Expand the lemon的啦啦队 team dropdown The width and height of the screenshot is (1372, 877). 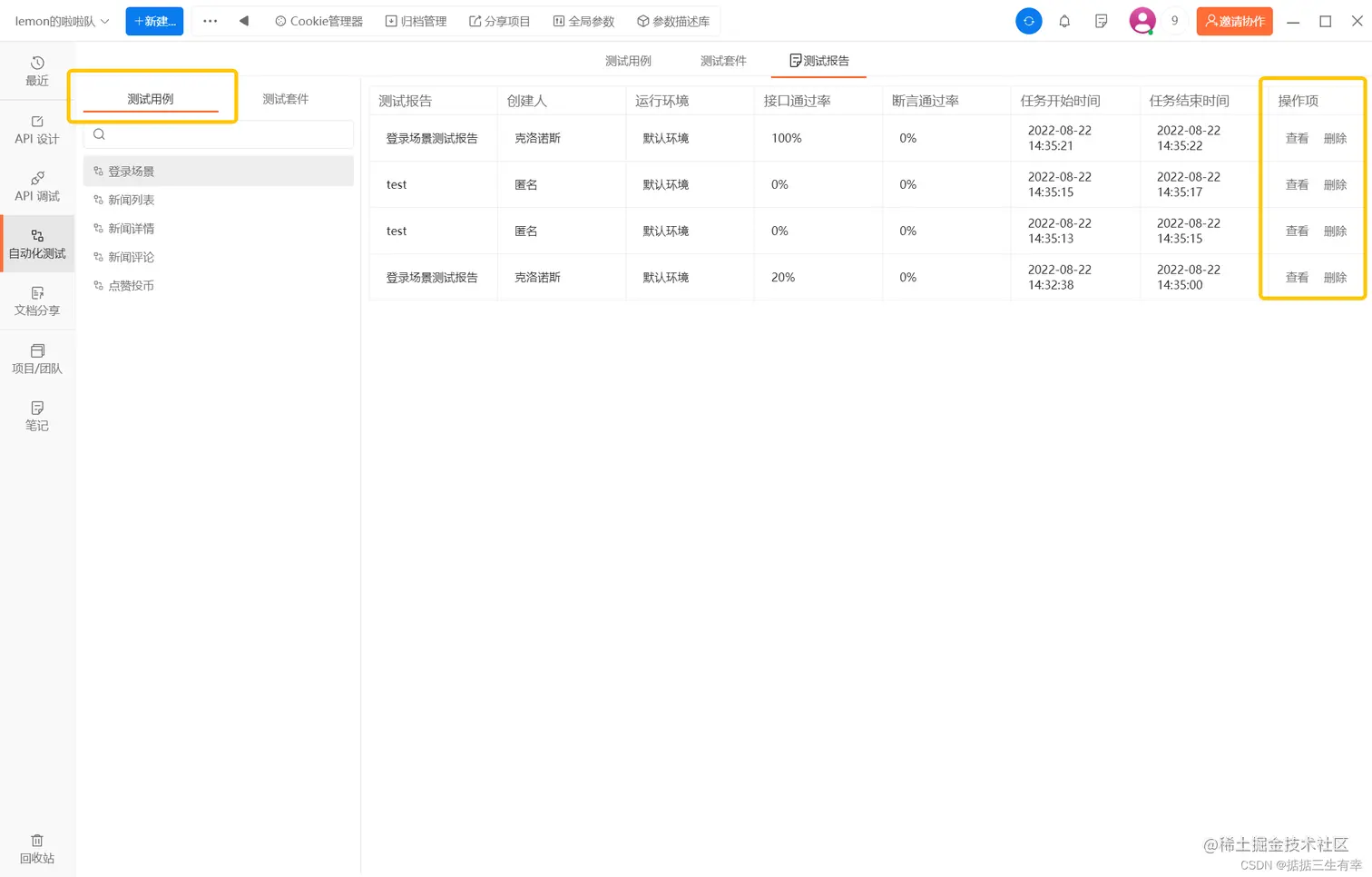coord(60,21)
